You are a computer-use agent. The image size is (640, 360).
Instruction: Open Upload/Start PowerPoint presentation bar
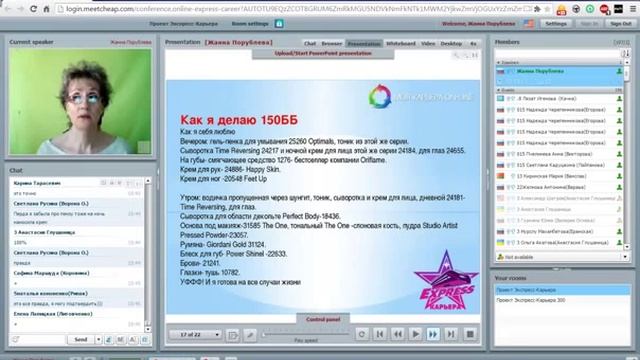tap(323, 53)
